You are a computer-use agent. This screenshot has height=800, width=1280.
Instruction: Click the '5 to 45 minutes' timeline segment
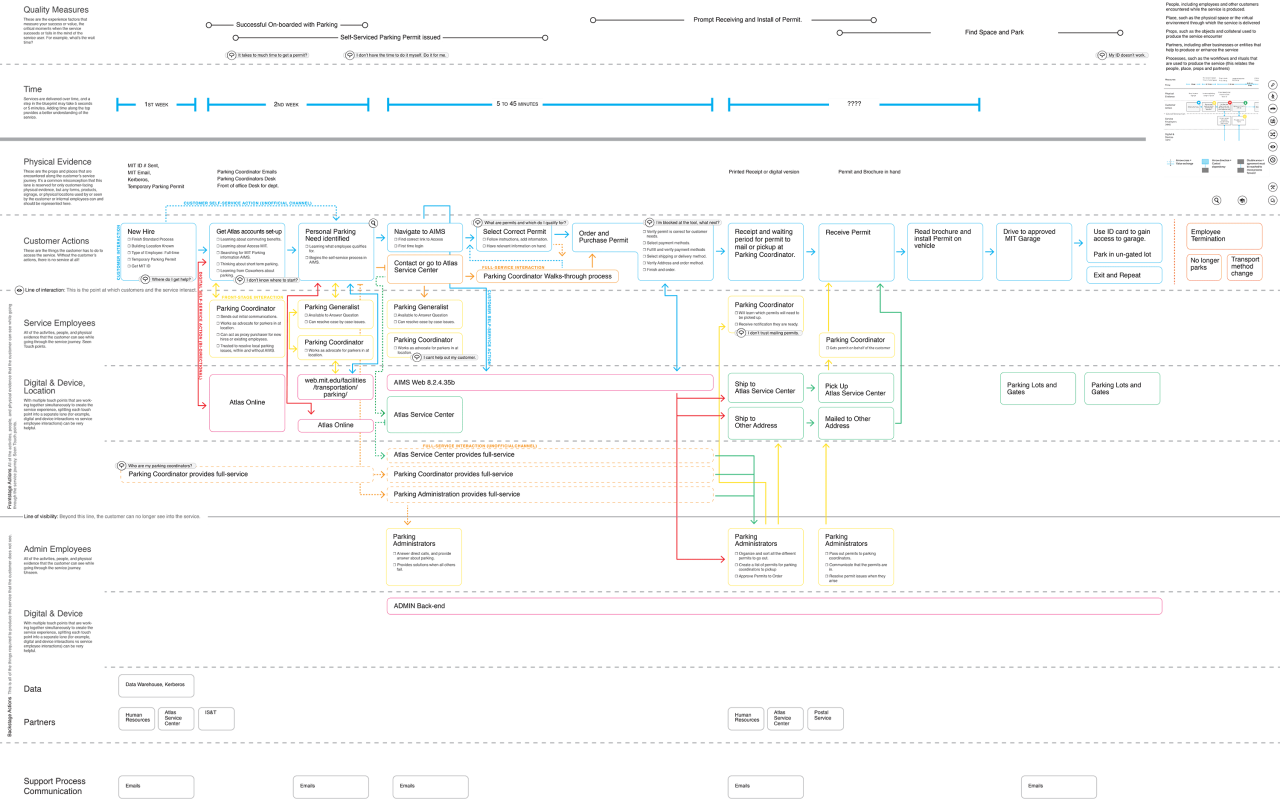coord(516,103)
